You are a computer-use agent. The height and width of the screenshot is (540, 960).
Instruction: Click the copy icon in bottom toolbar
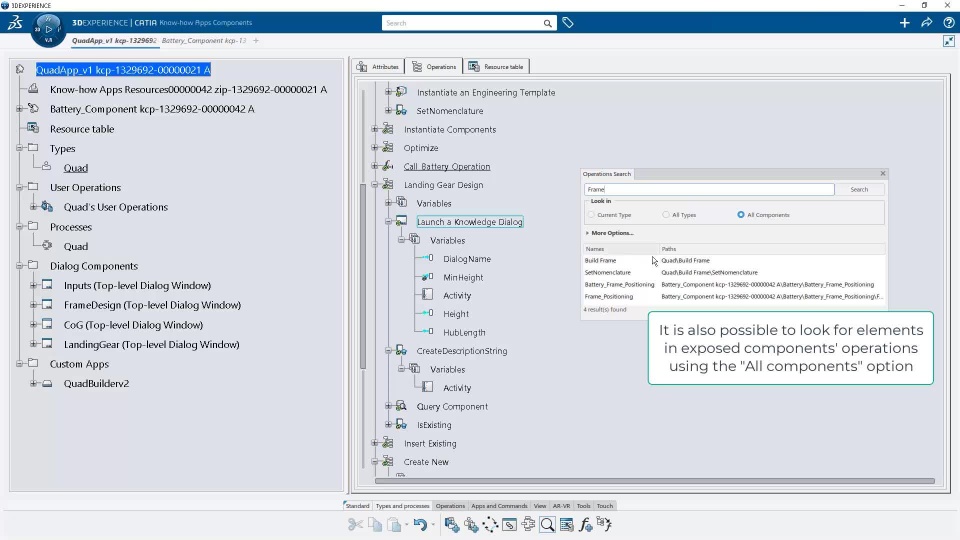[x=375, y=525]
